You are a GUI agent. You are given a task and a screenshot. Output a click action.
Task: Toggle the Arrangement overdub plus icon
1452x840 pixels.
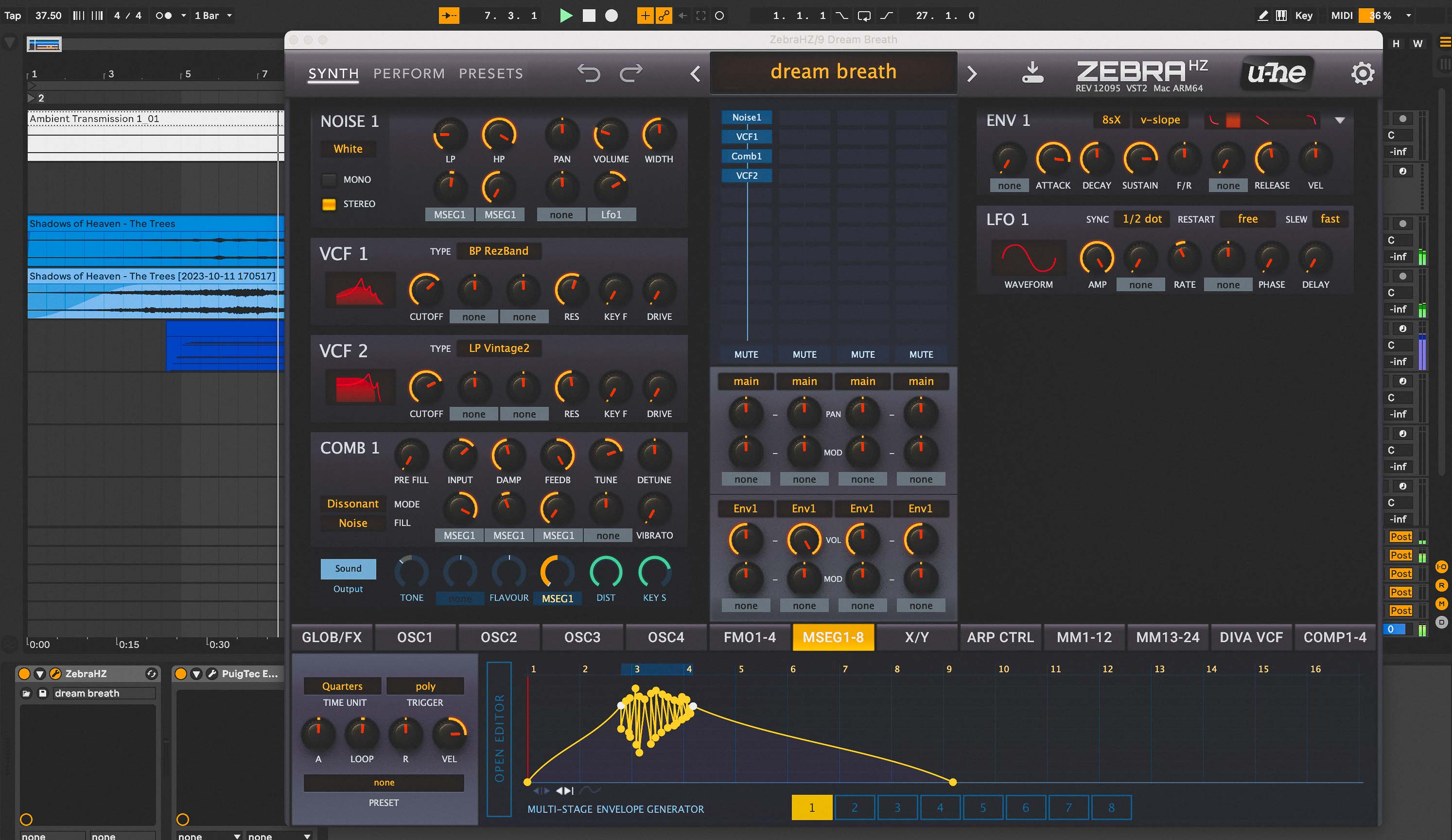tap(645, 16)
